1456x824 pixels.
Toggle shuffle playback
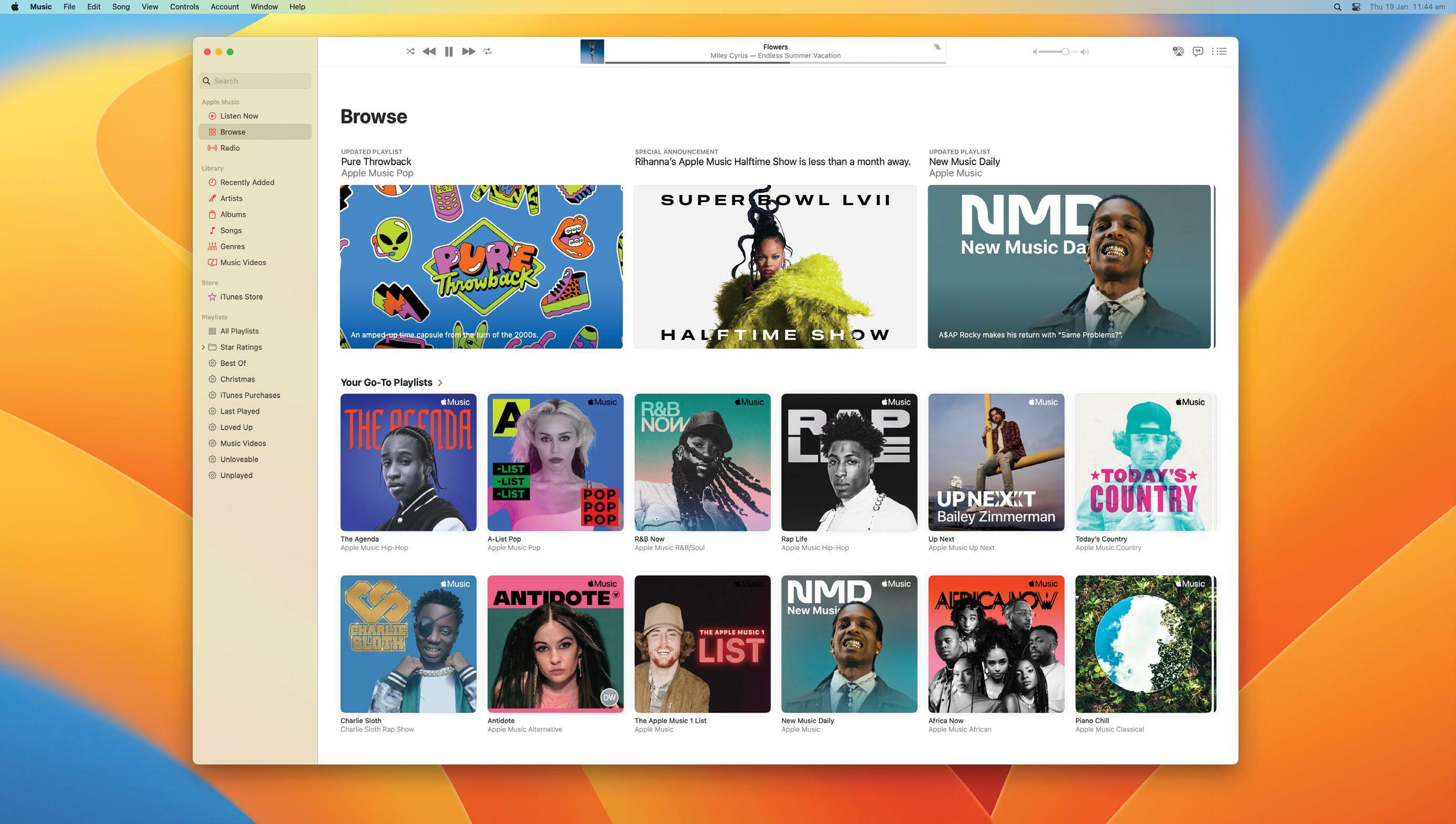(x=410, y=51)
